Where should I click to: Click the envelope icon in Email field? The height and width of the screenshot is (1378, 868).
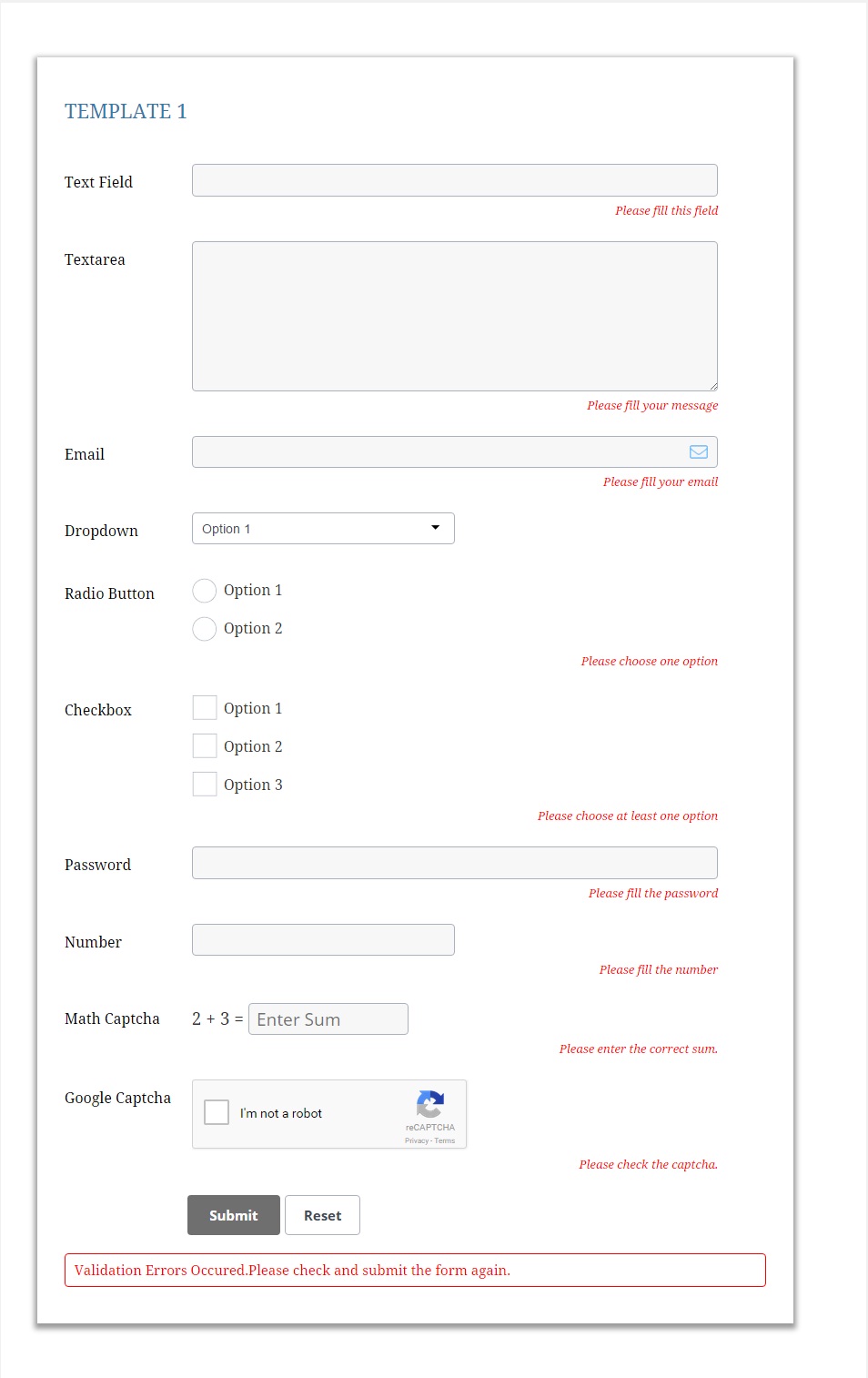pyautogui.click(x=699, y=451)
